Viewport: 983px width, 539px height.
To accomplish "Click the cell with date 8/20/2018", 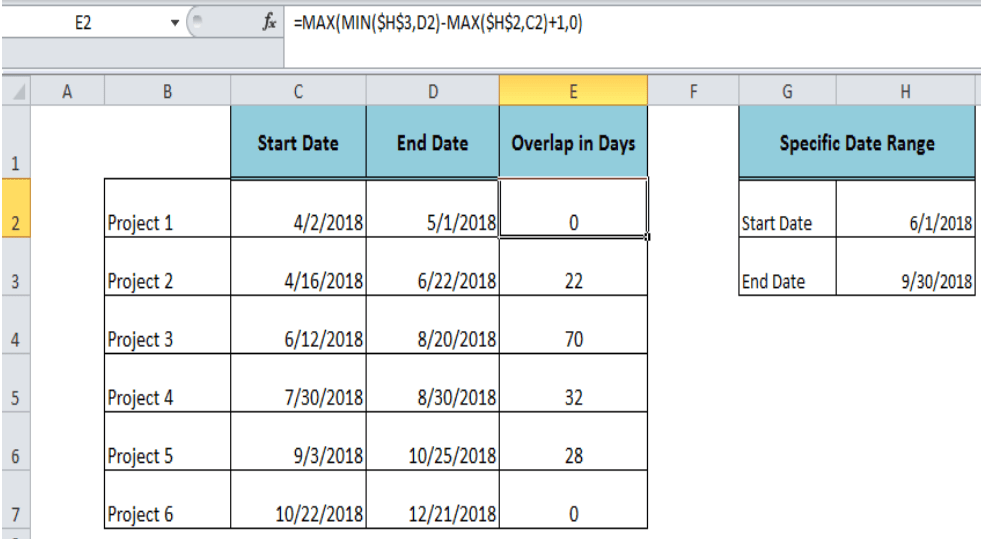I will (433, 325).
